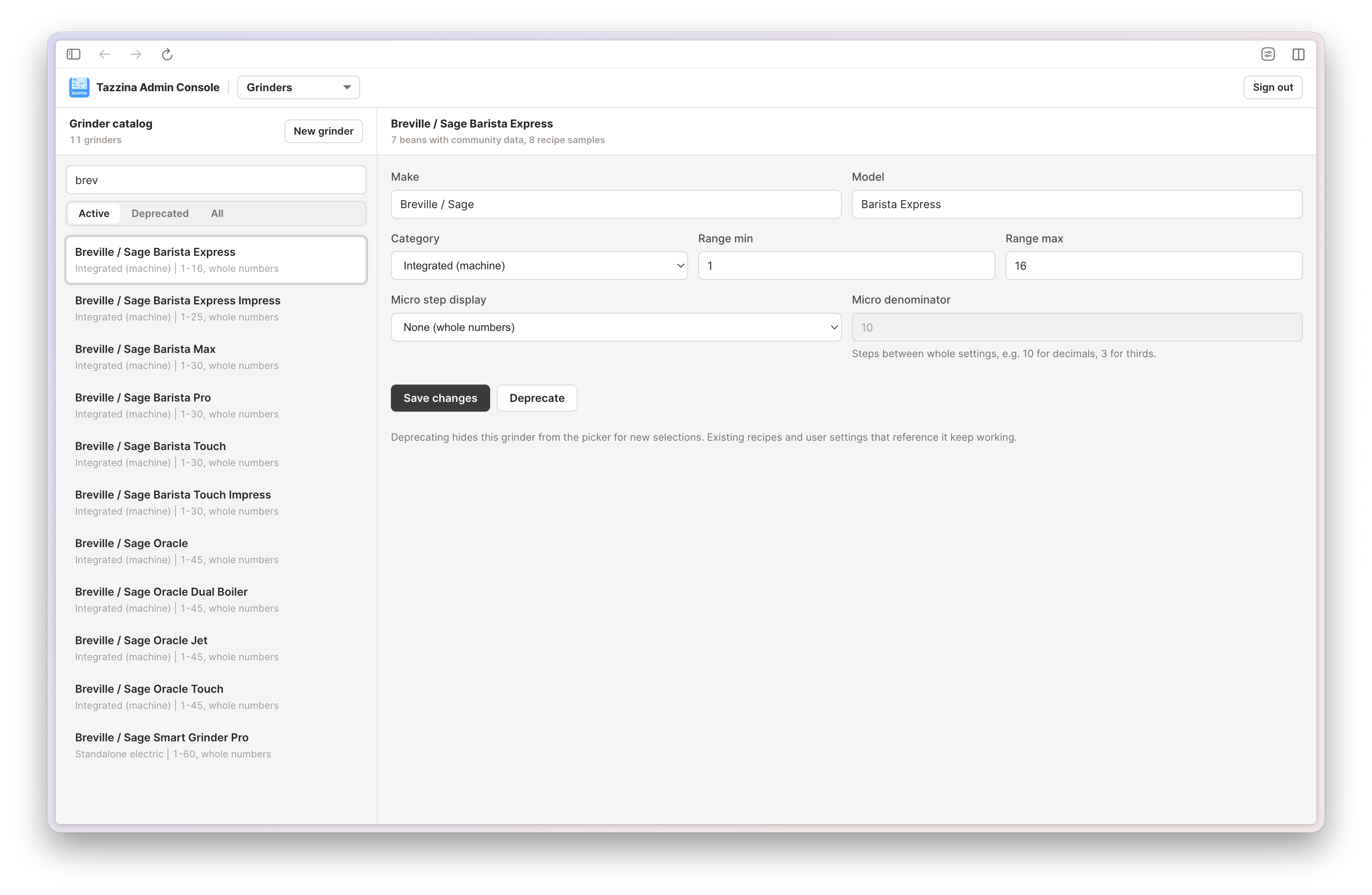Select Breville / Sage Oracle Dual Boiler
The height and width of the screenshot is (895, 1372).
[x=216, y=599]
